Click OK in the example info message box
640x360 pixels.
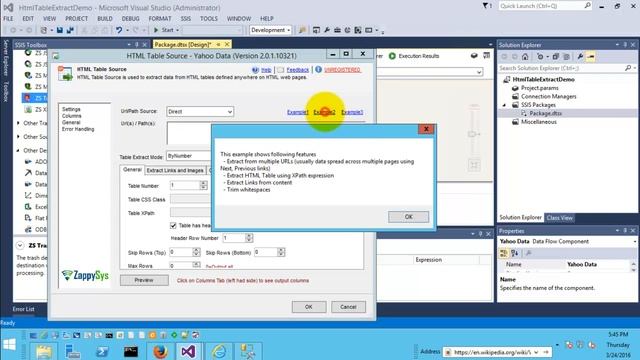click(x=408, y=217)
